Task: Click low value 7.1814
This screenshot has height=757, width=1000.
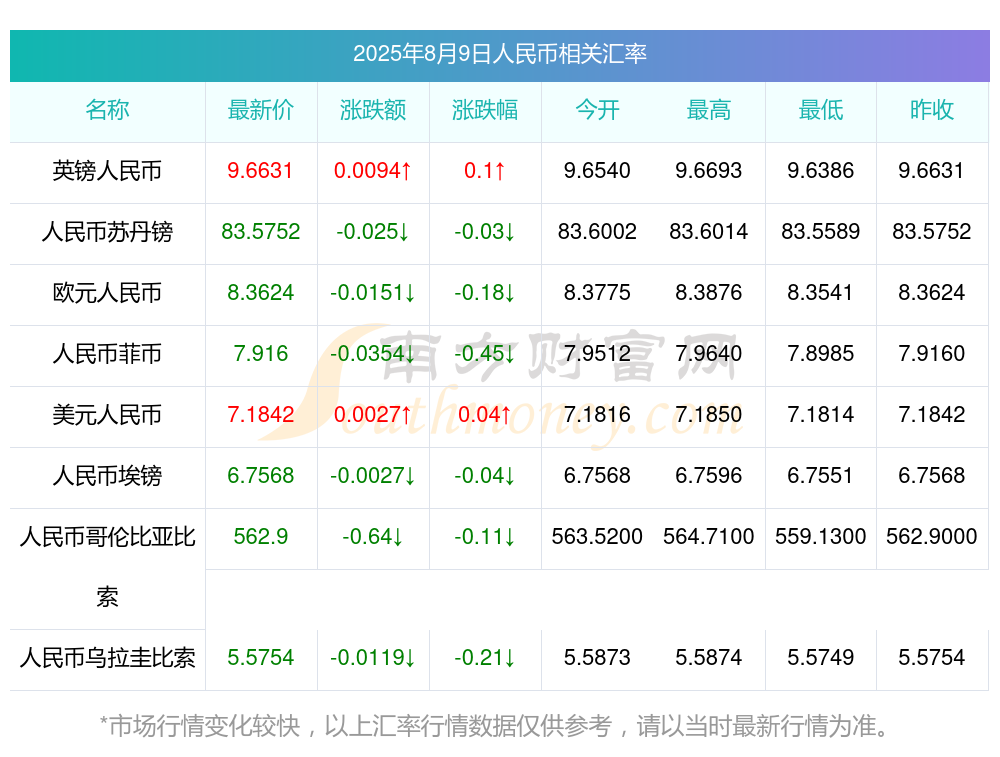Action: coord(821,415)
